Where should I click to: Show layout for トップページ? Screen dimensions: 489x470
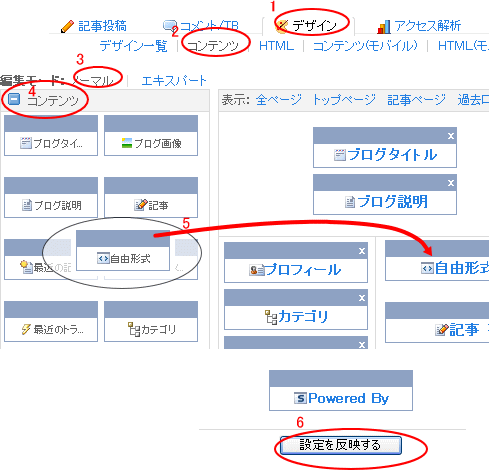click(x=344, y=100)
